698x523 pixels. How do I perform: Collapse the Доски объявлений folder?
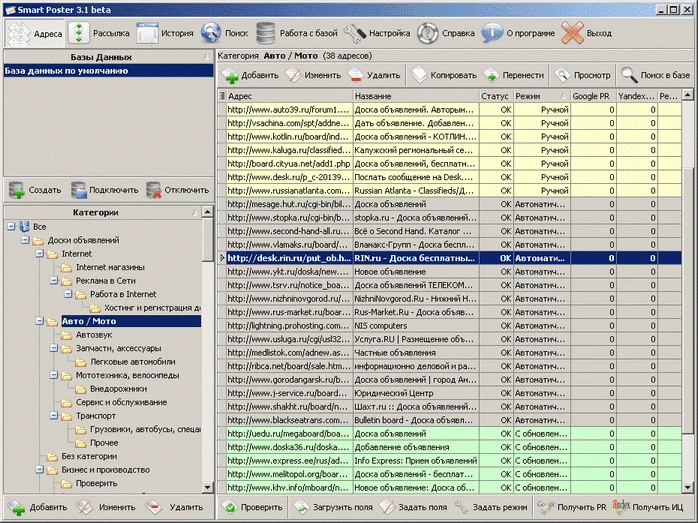point(25,240)
